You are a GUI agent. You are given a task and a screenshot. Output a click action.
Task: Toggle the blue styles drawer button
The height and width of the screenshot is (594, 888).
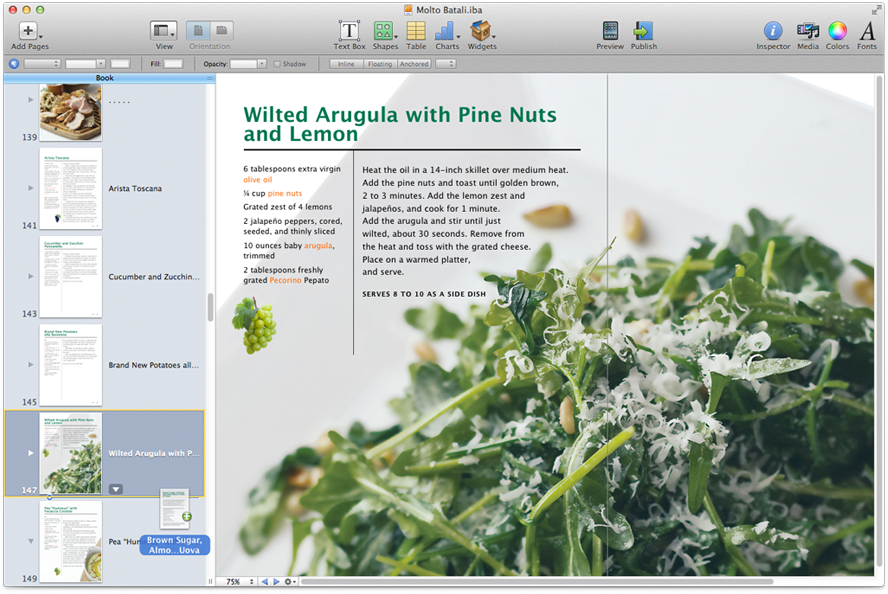click(x=14, y=64)
